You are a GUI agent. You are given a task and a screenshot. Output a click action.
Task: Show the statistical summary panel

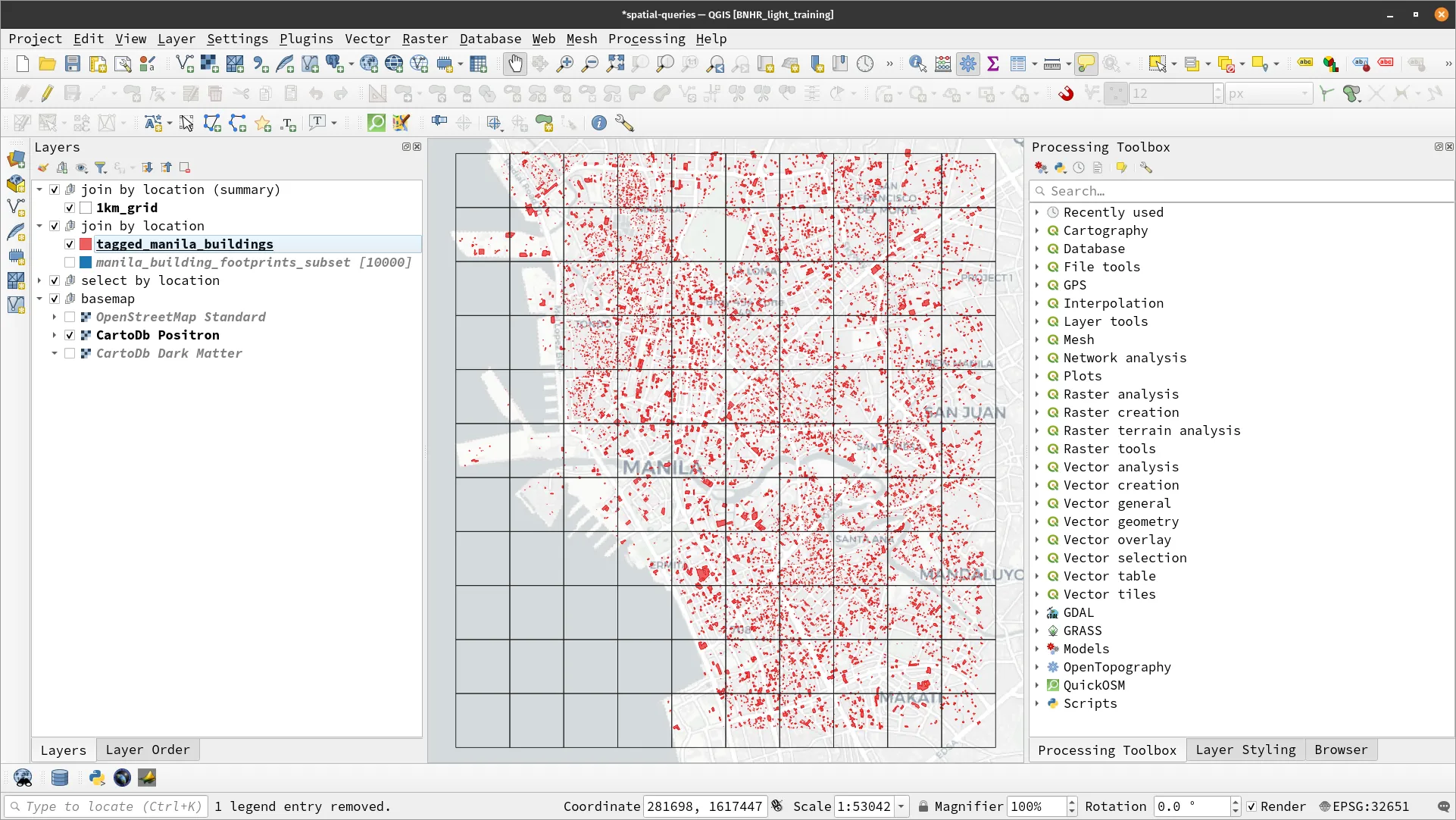coord(995,64)
